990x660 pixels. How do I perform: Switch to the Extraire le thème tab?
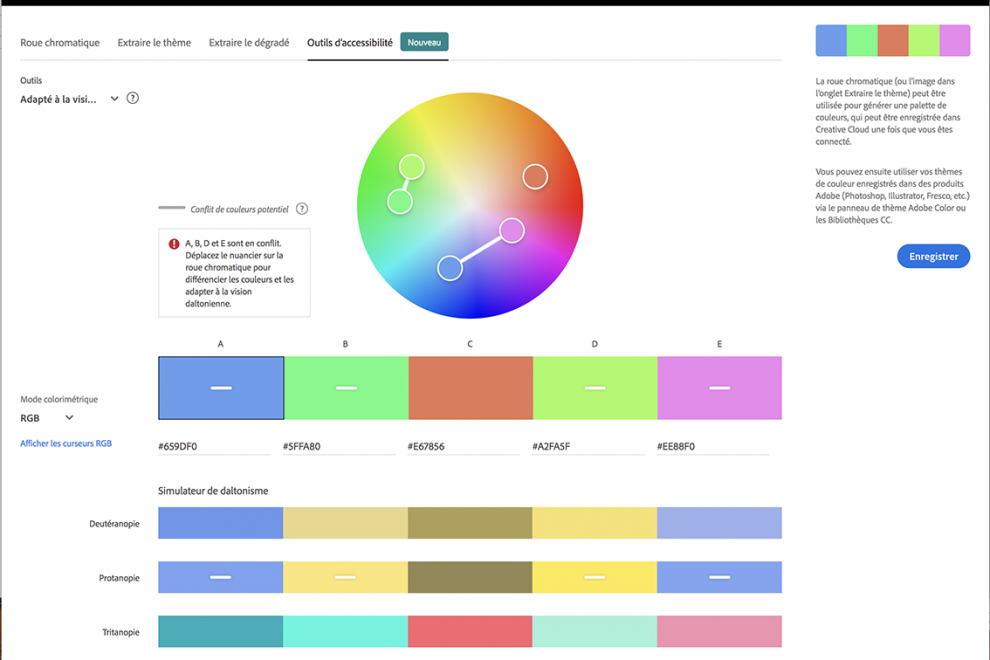coord(153,43)
